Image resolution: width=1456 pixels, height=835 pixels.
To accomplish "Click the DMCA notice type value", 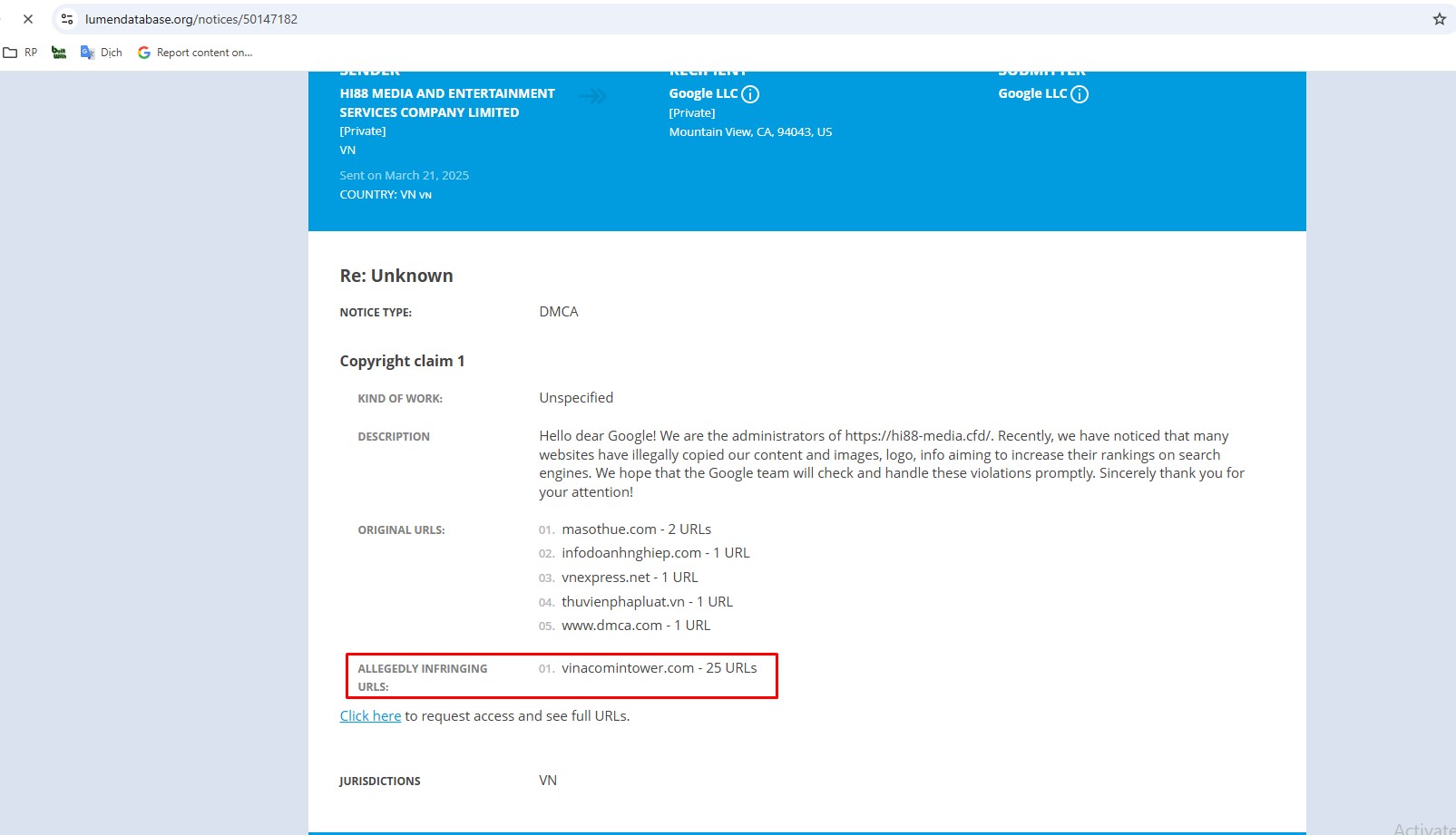I will pyautogui.click(x=559, y=311).
